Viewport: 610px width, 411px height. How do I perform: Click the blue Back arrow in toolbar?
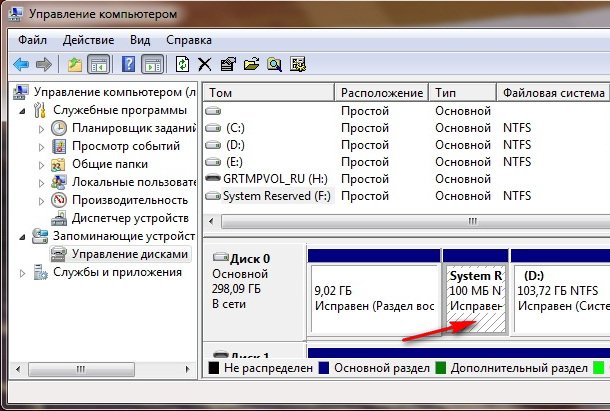pos(21,64)
